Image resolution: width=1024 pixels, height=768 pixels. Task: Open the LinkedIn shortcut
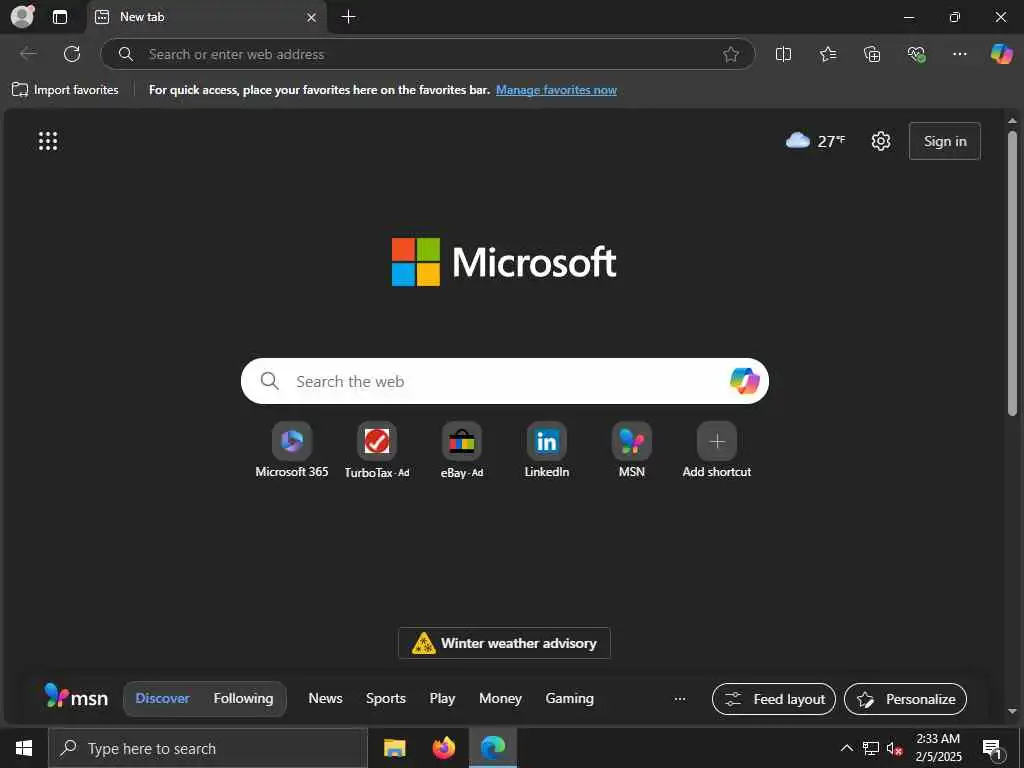pyautogui.click(x=547, y=451)
